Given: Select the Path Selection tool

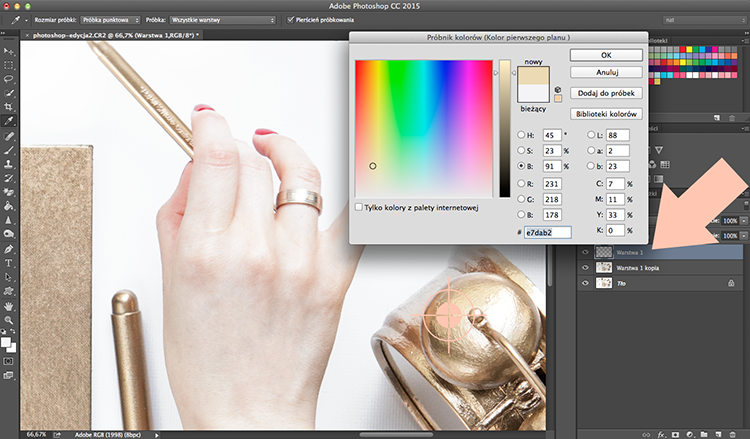Looking at the screenshot, I should tap(9, 277).
